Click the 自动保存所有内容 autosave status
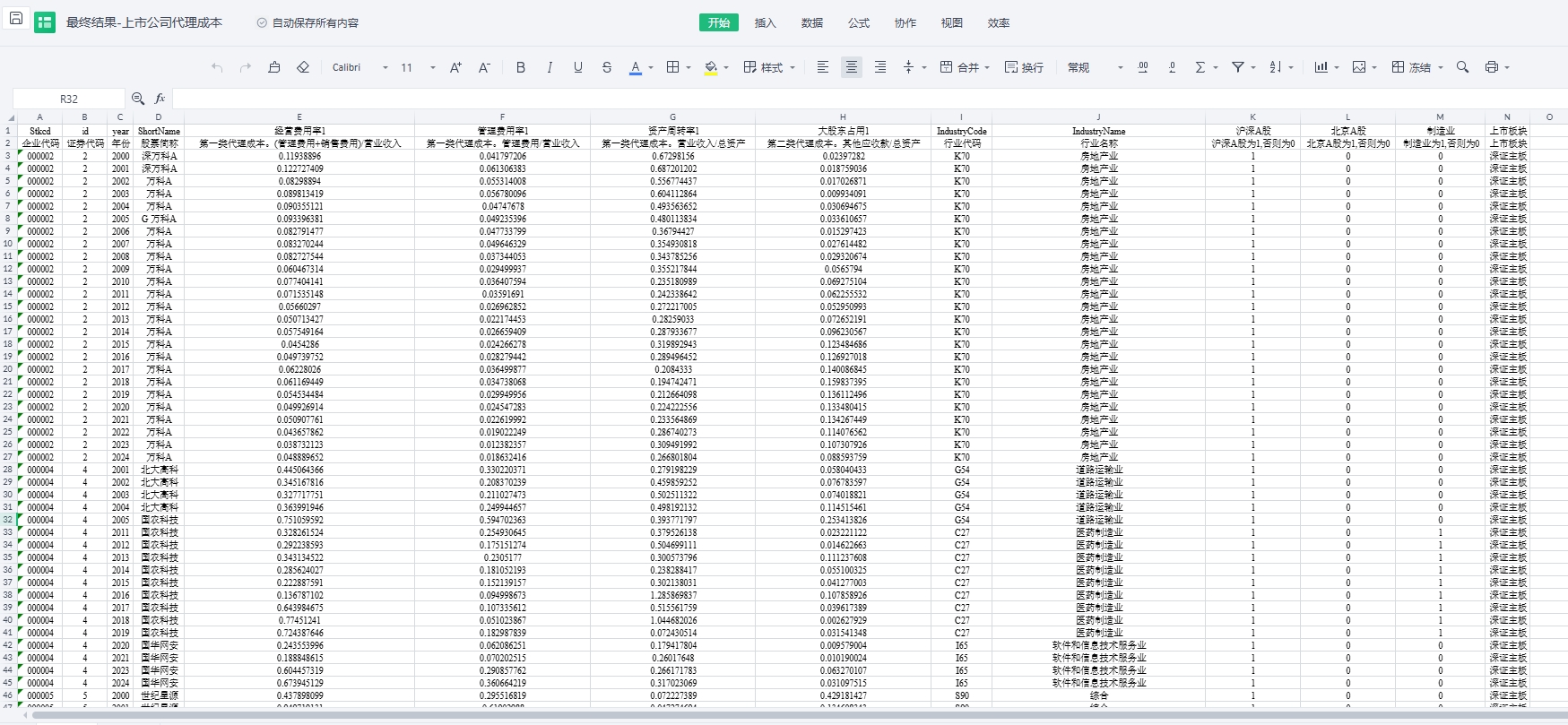1568x725 pixels. [x=308, y=23]
